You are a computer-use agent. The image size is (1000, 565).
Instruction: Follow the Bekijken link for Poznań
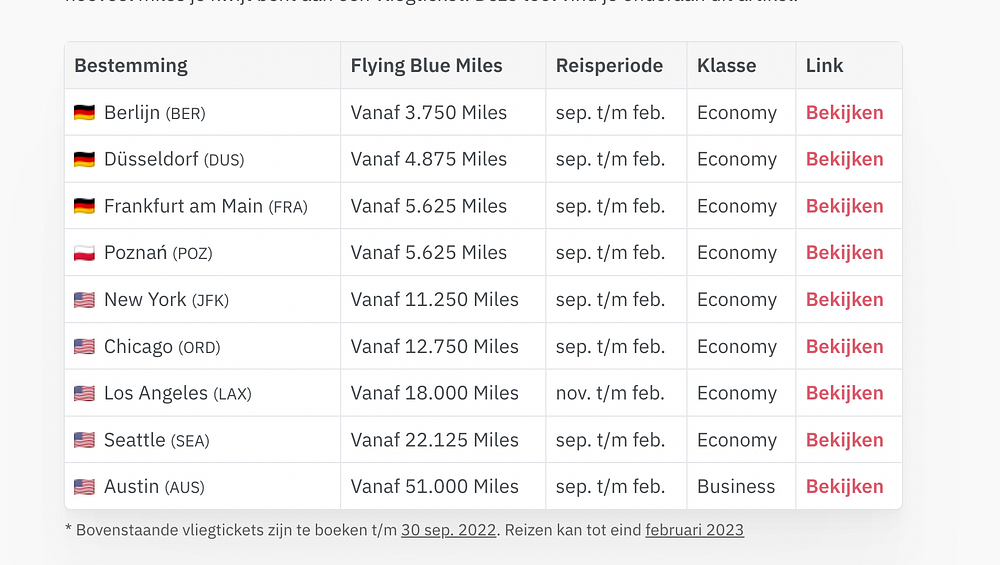click(844, 253)
